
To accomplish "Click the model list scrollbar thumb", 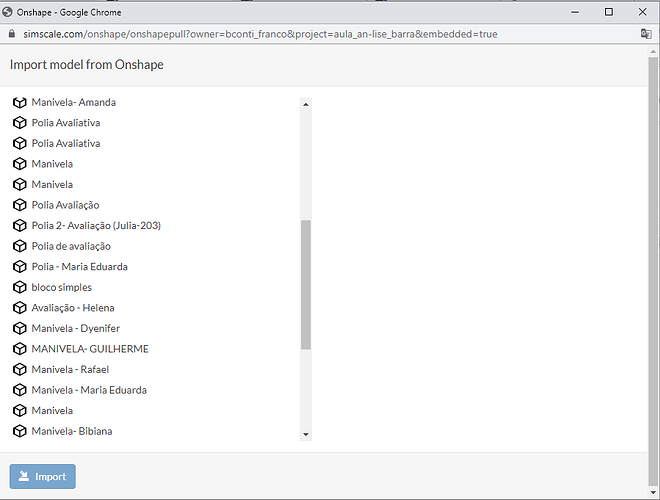I will click(306, 285).
